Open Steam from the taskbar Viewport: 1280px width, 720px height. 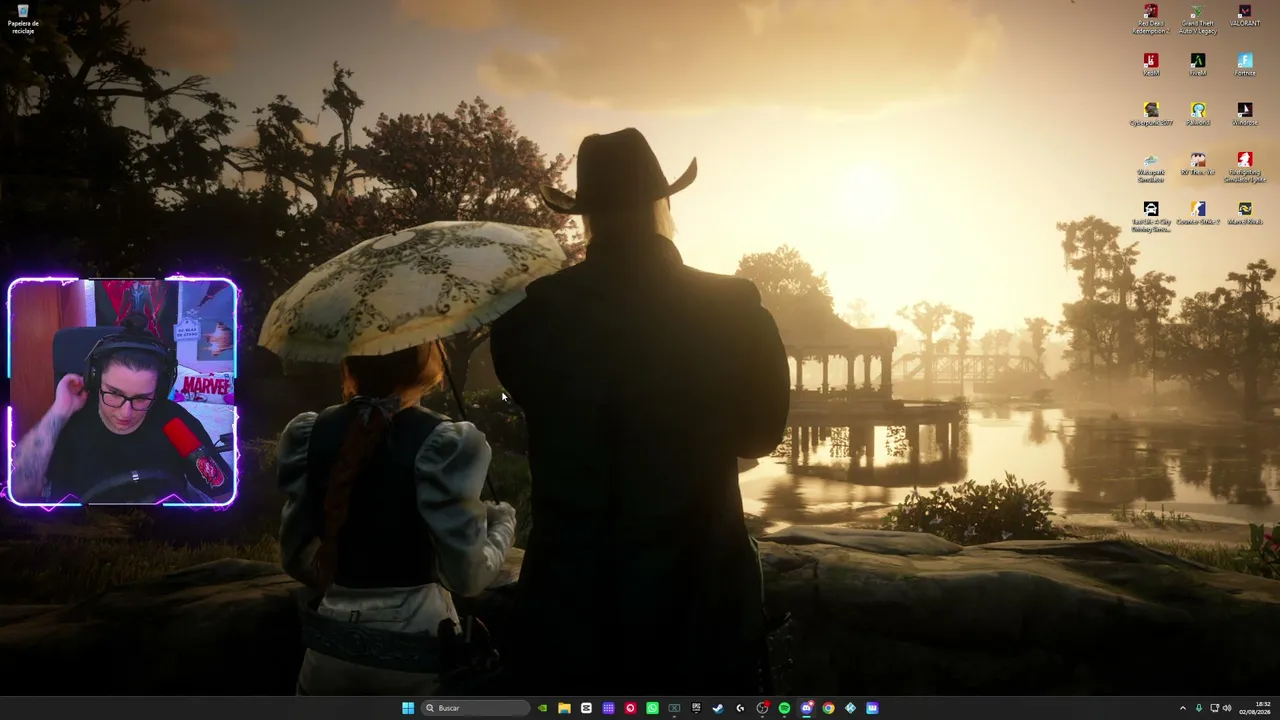[x=718, y=708]
